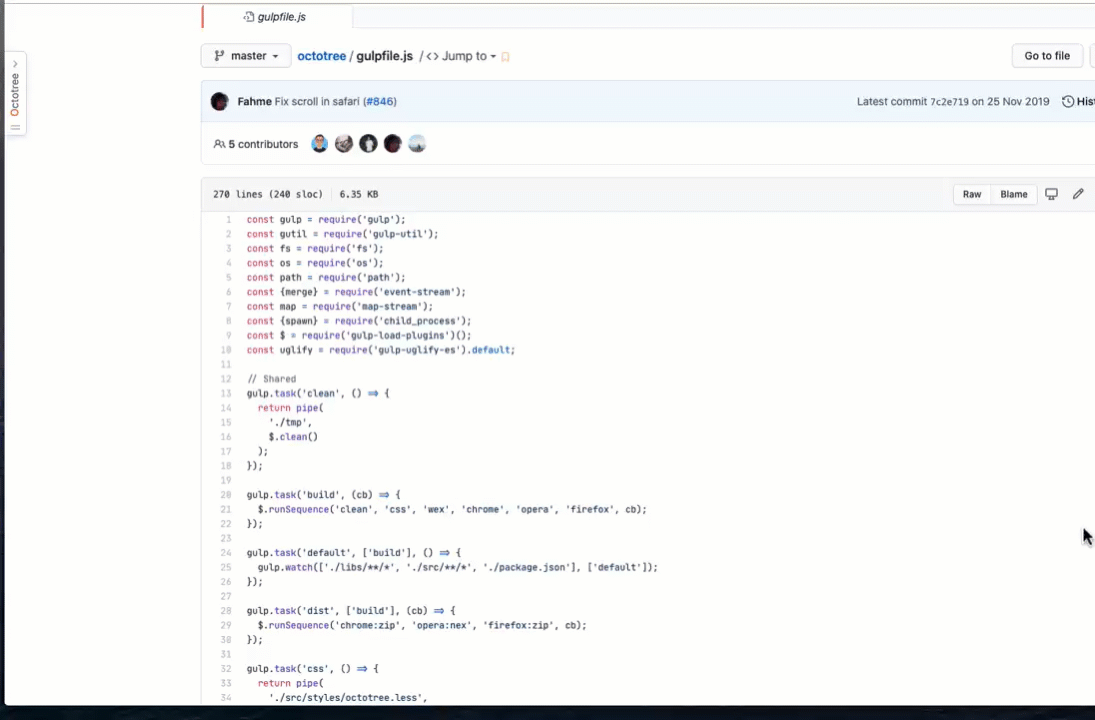Open the Fahme author name link
The width and height of the screenshot is (1095, 720).
click(x=254, y=101)
